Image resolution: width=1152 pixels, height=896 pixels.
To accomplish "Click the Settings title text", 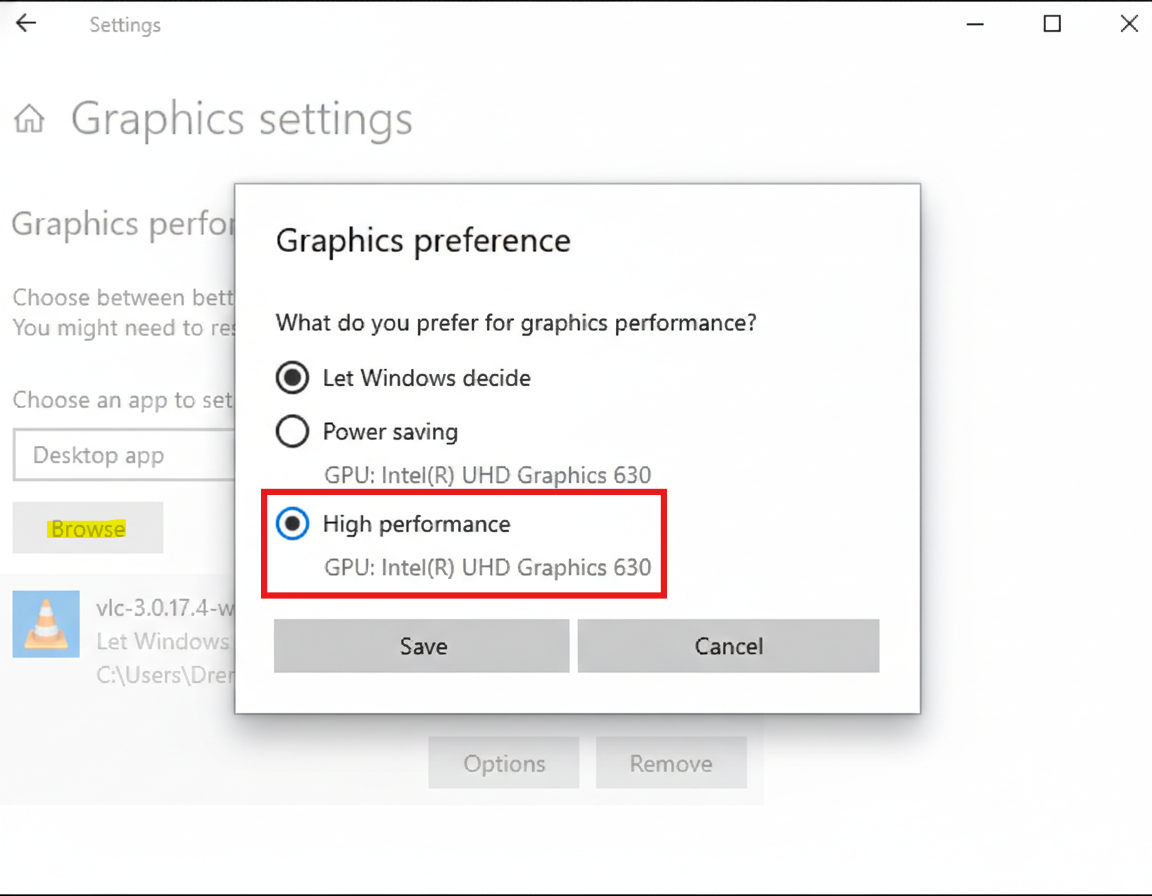I will coord(124,25).
